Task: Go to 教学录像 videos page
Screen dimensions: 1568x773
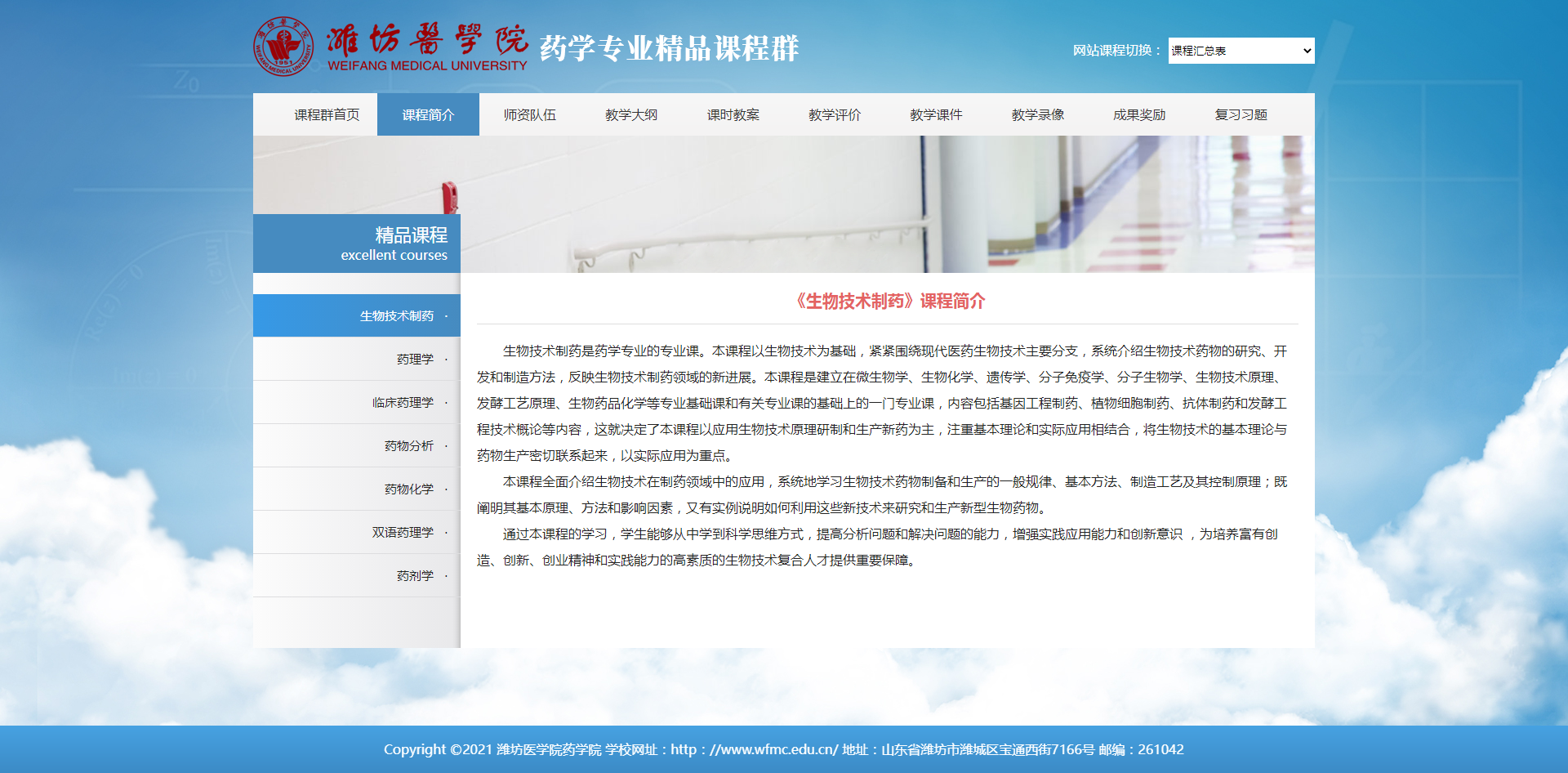Action: (x=1037, y=115)
